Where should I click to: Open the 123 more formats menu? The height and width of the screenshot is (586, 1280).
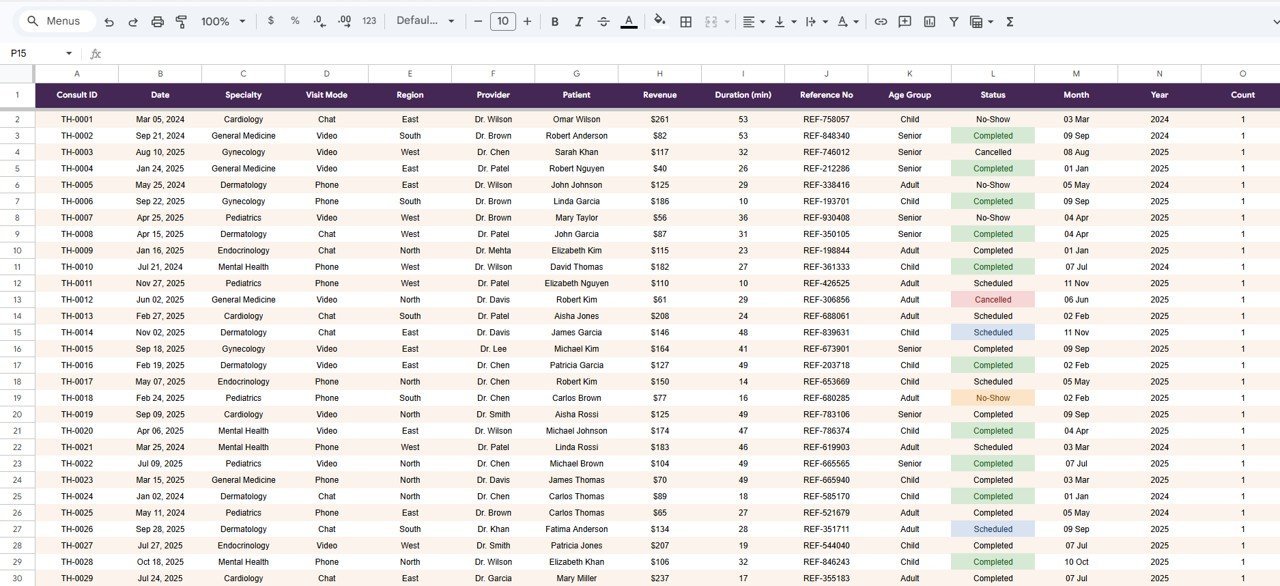tap(370, 21)
